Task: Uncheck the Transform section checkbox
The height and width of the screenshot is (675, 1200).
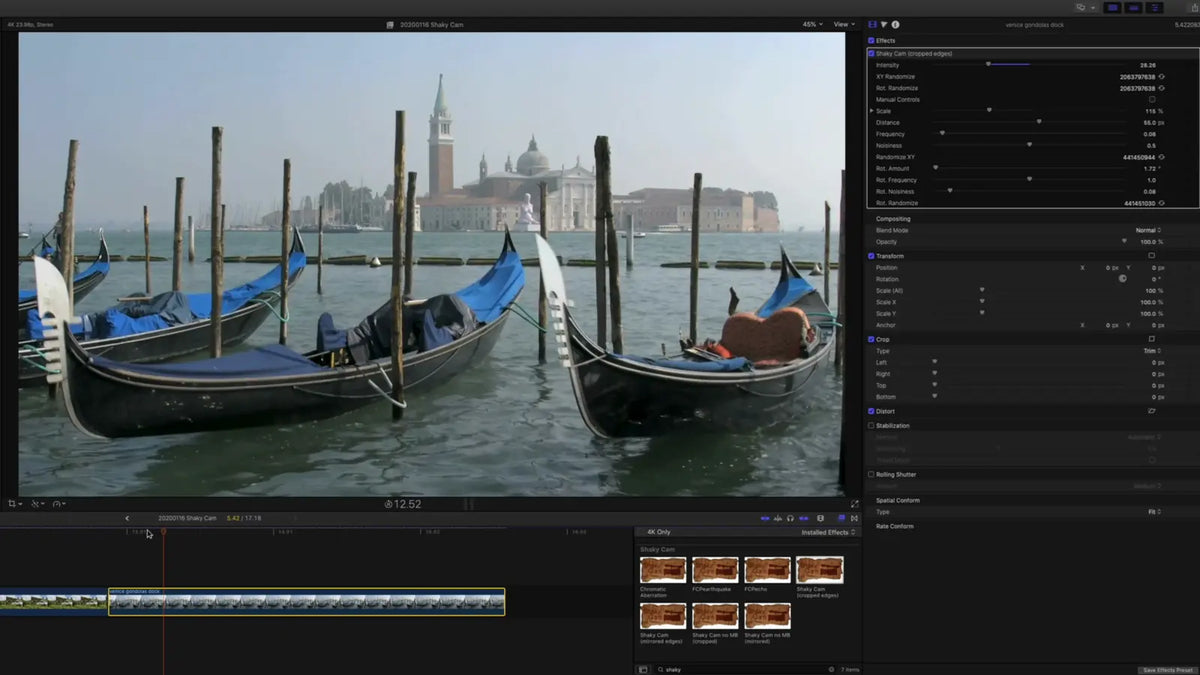Action: pos(871,256)
